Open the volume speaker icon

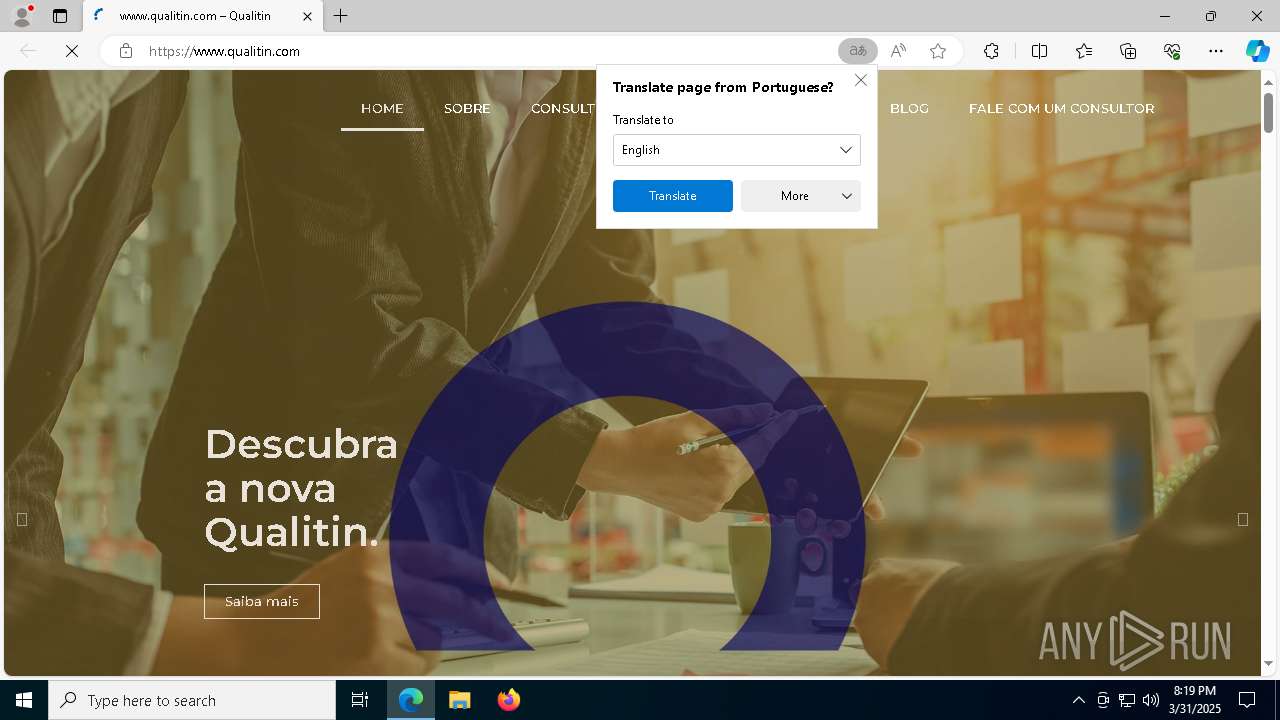click(1151, 700)
